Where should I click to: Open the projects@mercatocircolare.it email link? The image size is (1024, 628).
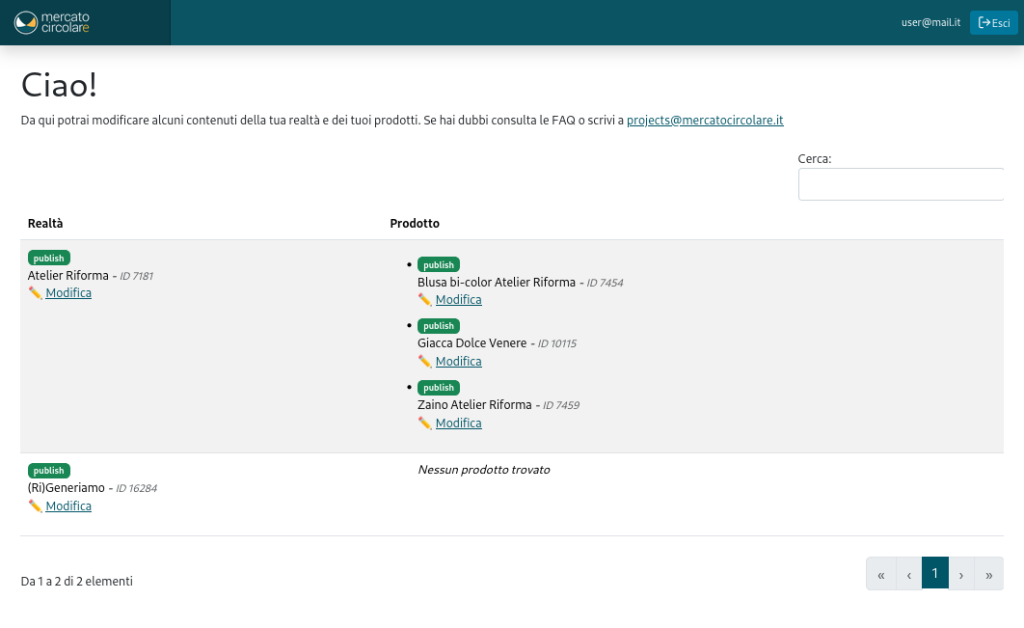(x=705, y=120)
